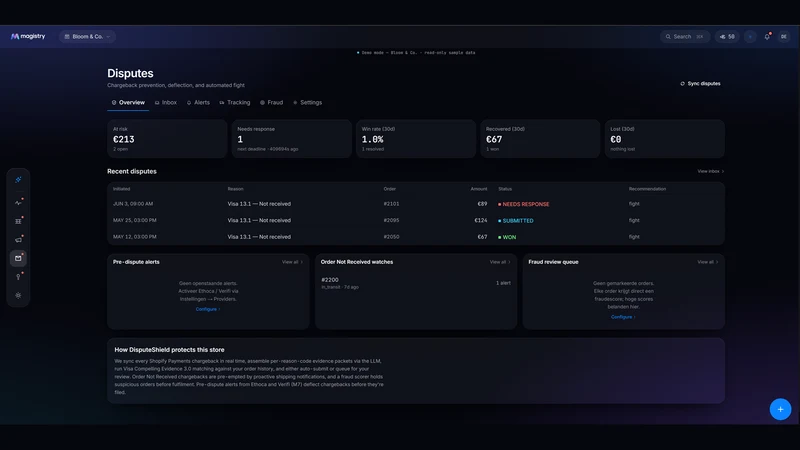Open the Settings tab
The image size is (800, 450).
tap(307, 103)
